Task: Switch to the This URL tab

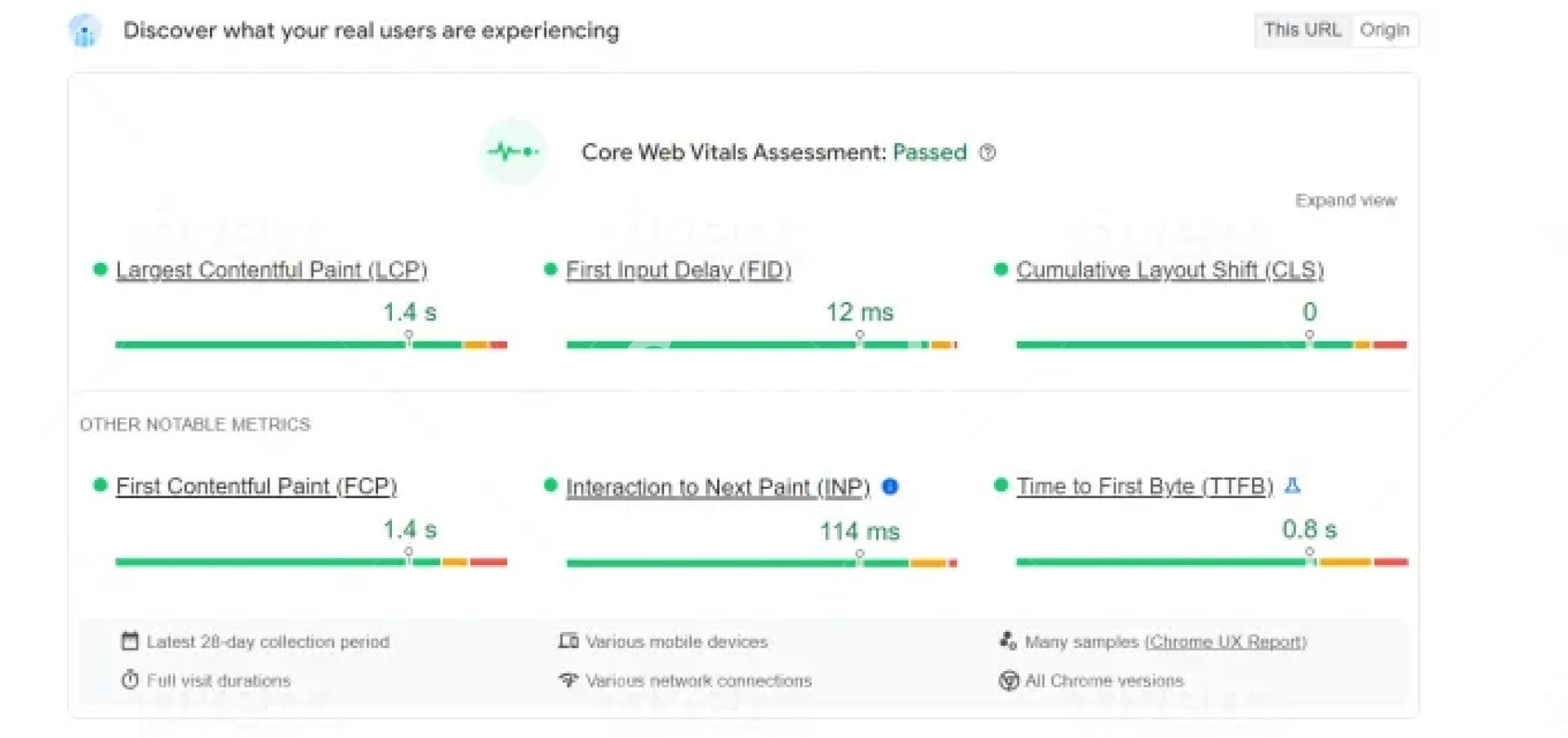Action: pyautogui.click(x=1302, y=30)
